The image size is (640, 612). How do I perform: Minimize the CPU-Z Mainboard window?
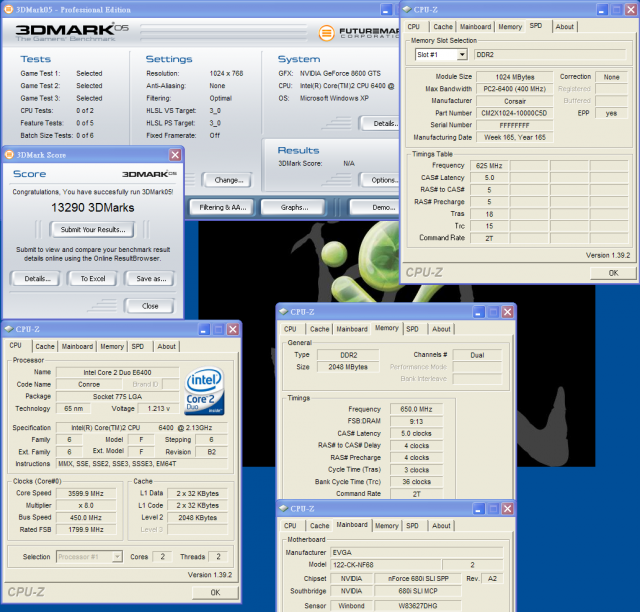[478, 509]
